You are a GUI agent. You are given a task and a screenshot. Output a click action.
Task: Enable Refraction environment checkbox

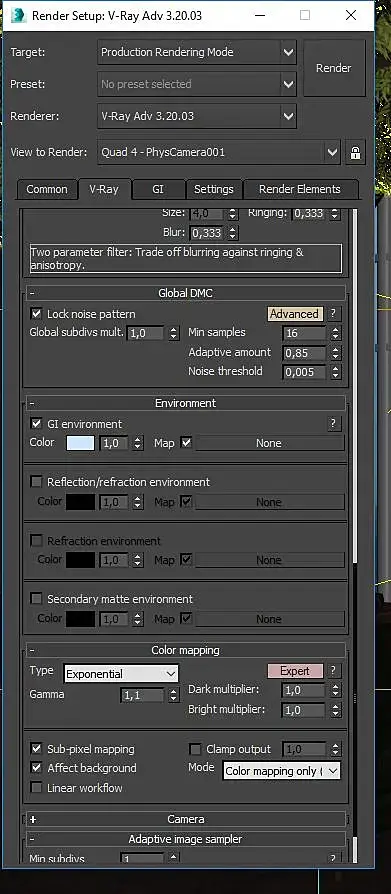click(x=36, y=541)
